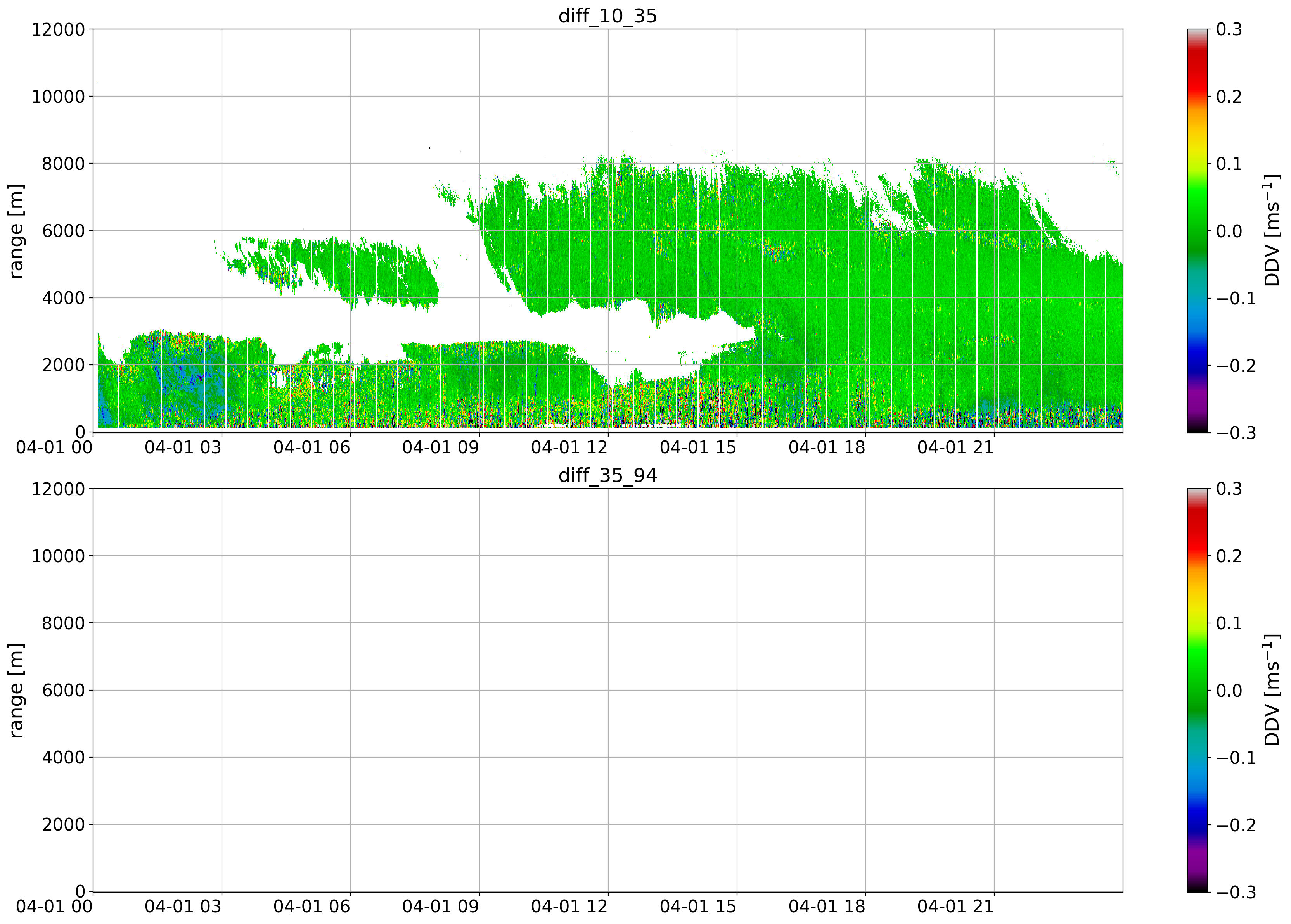
Task: Click the −0.3 tick on upper colorbar
Action: [x=1236, y=432]
